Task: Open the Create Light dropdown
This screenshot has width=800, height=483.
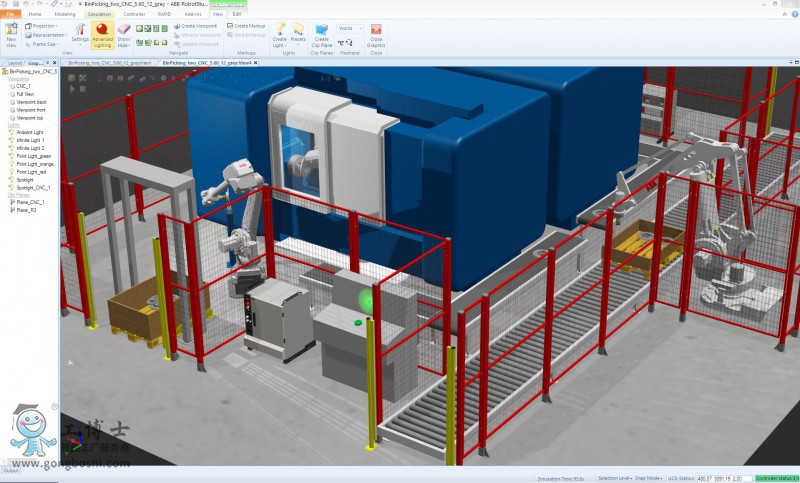Action: pyautogui.click(x=279, y=35)
